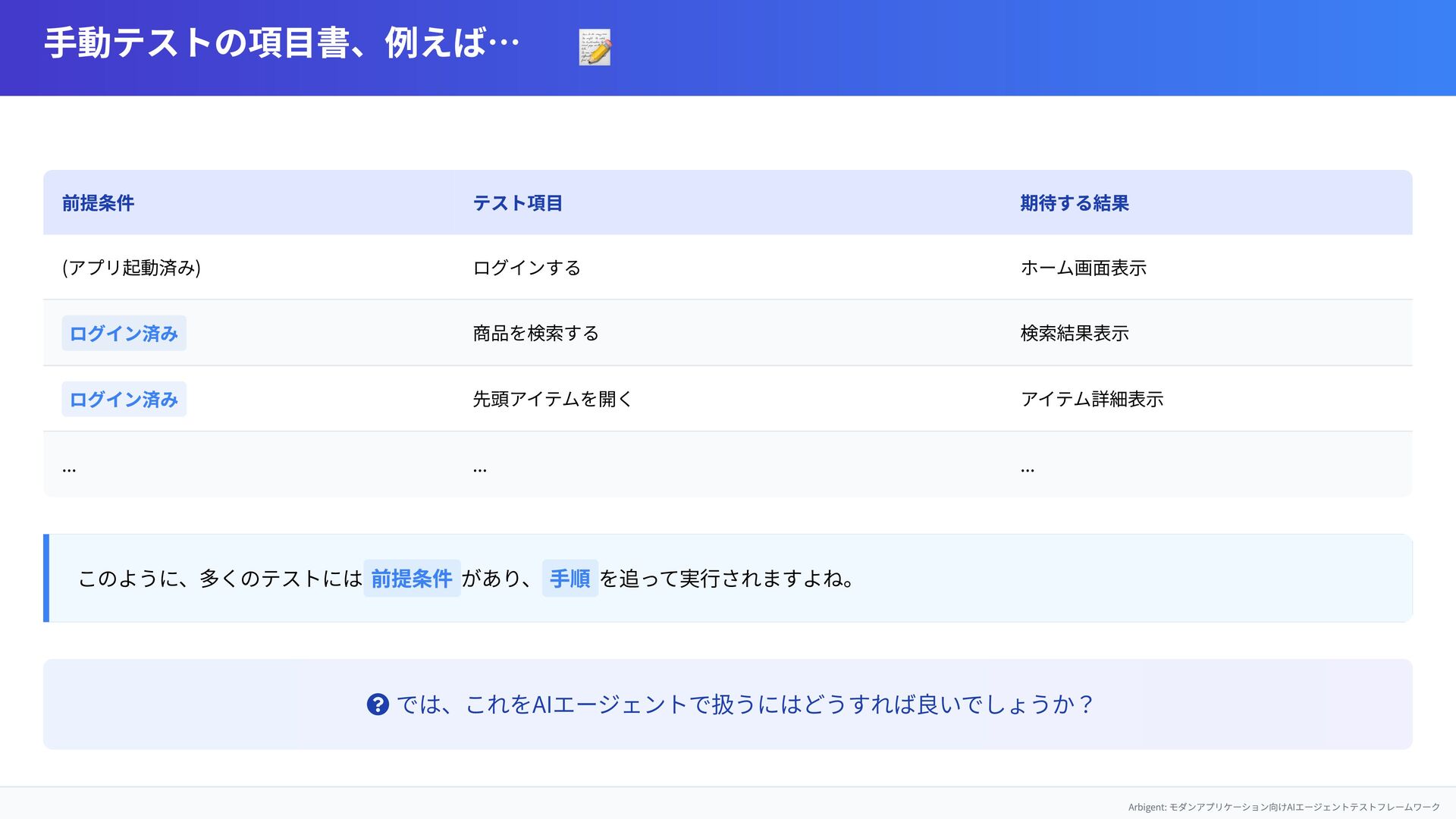
Task: Click the slide title 手動テストの項目書
Action: pyautogui.click(x=281, y=43)
